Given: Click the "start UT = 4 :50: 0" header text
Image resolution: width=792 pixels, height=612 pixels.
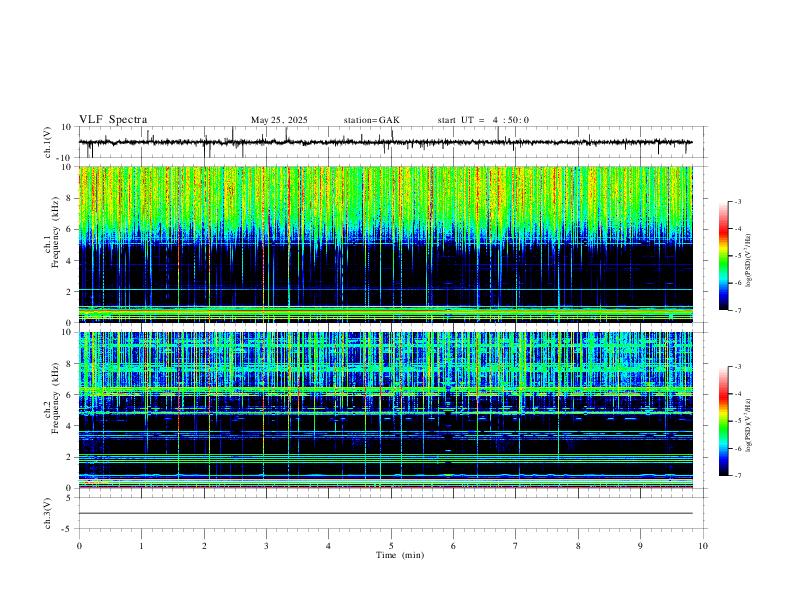Looking at the screenshot, I should (483, 120).
